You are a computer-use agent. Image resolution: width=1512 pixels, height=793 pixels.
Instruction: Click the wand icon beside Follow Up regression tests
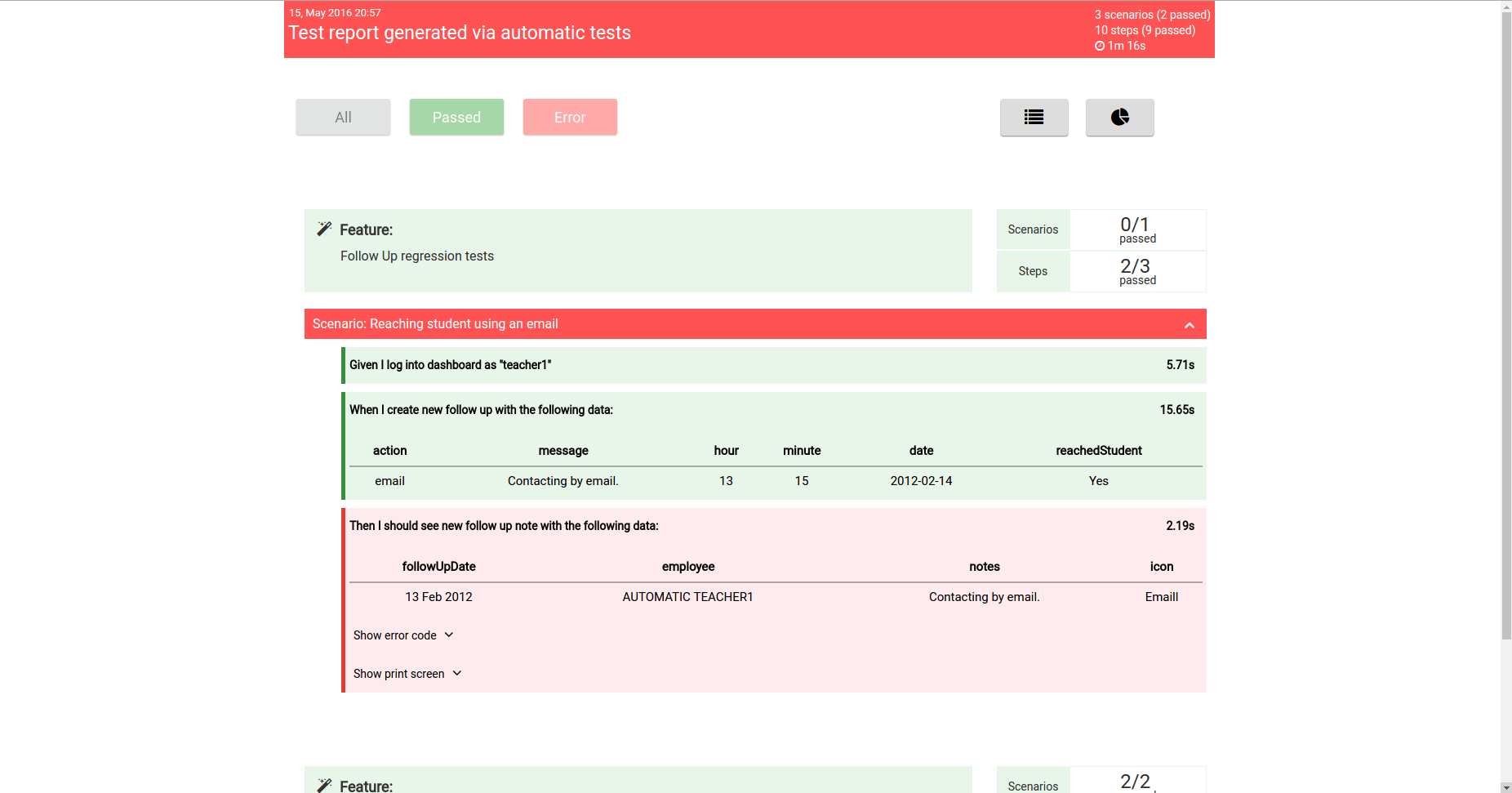point(325,229)
